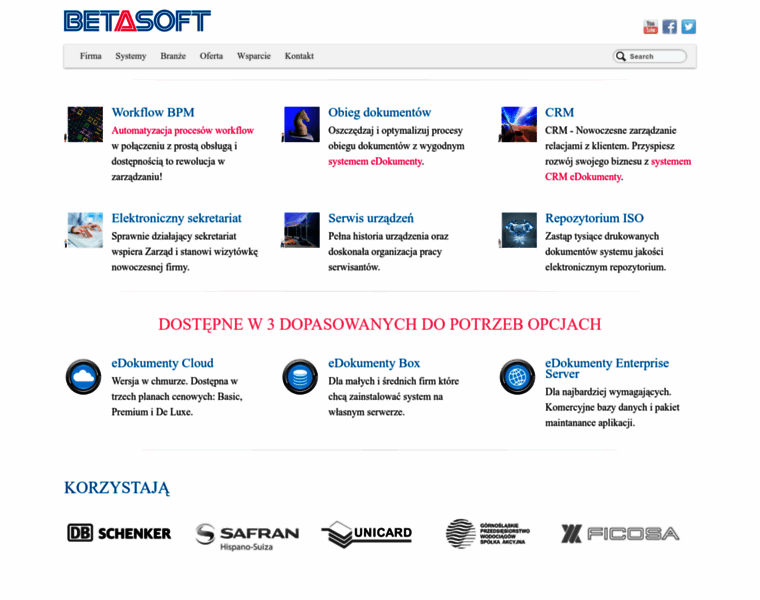The width and height of the screenshot is (760, 600).
Task: Click text 'Dla małych i średnich firm które'
Action: (x=394, y=381)
